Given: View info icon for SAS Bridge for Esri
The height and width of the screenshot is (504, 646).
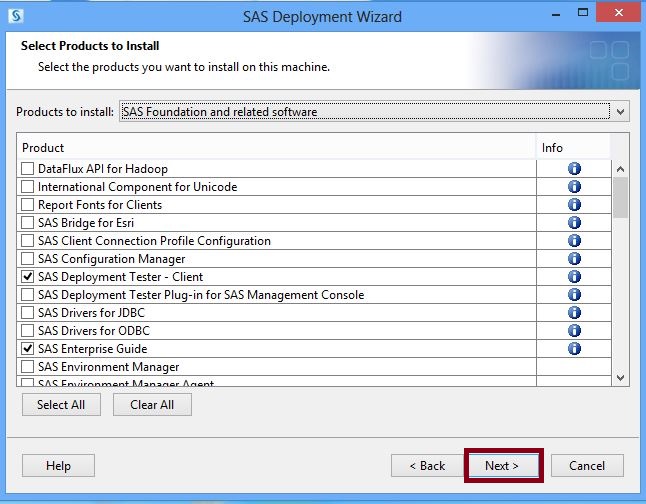Looking at the screenshot, I should pos(574,223).
